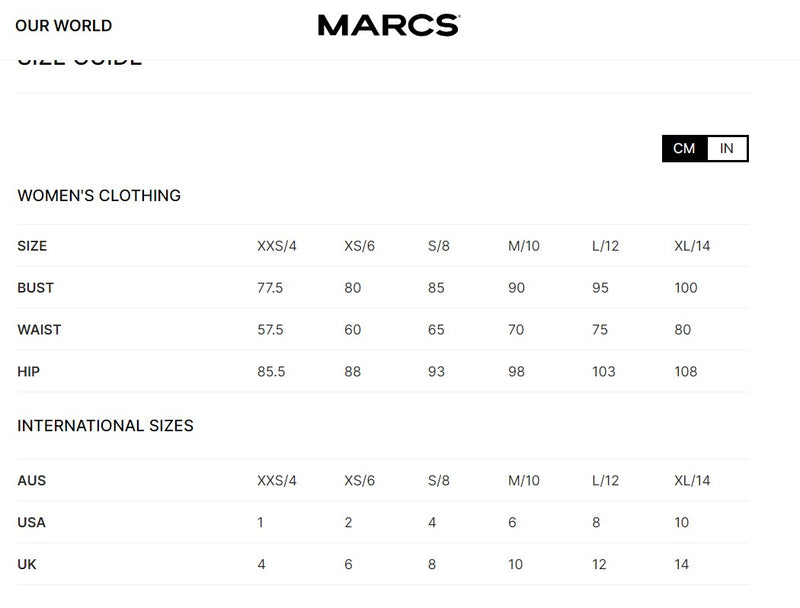
Task: Click M/10 in the AUS row
Action: [x=524, y=481]
